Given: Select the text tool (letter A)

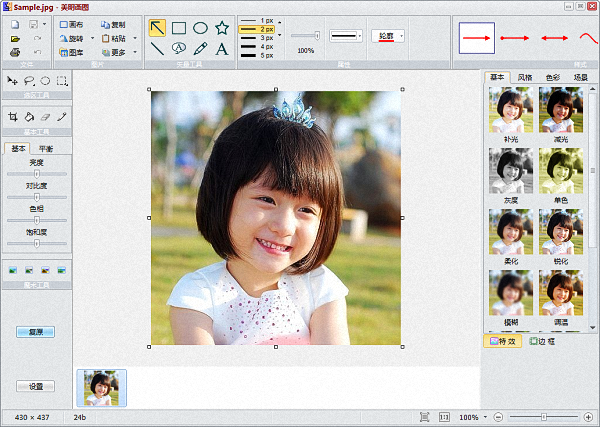Looking at the screenshot, I should tap(222, 48).
